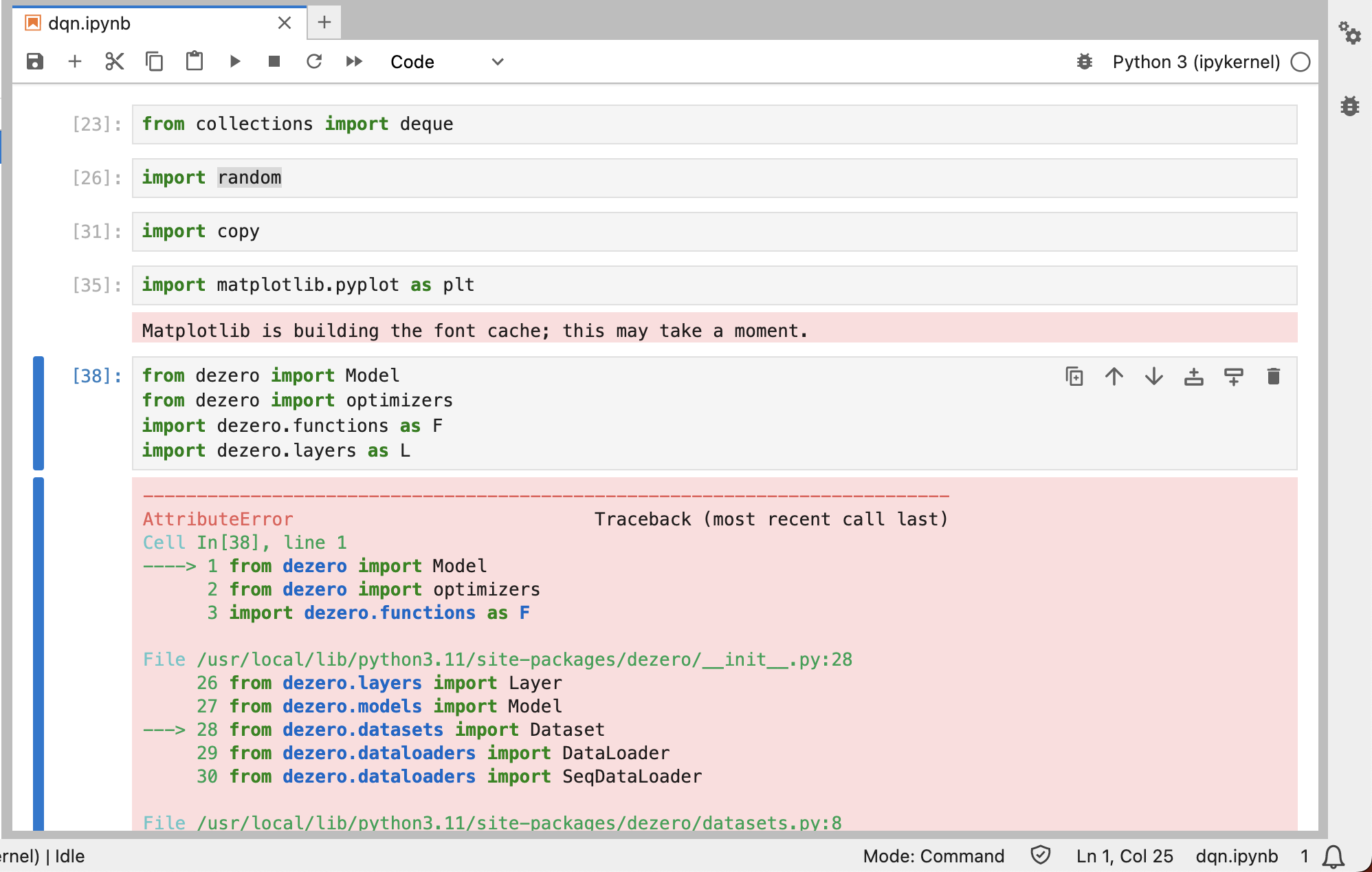Viewport: 1372px width, 872px height.
Task: Insert a cell below using the plus icon
Action: [75, 62]
